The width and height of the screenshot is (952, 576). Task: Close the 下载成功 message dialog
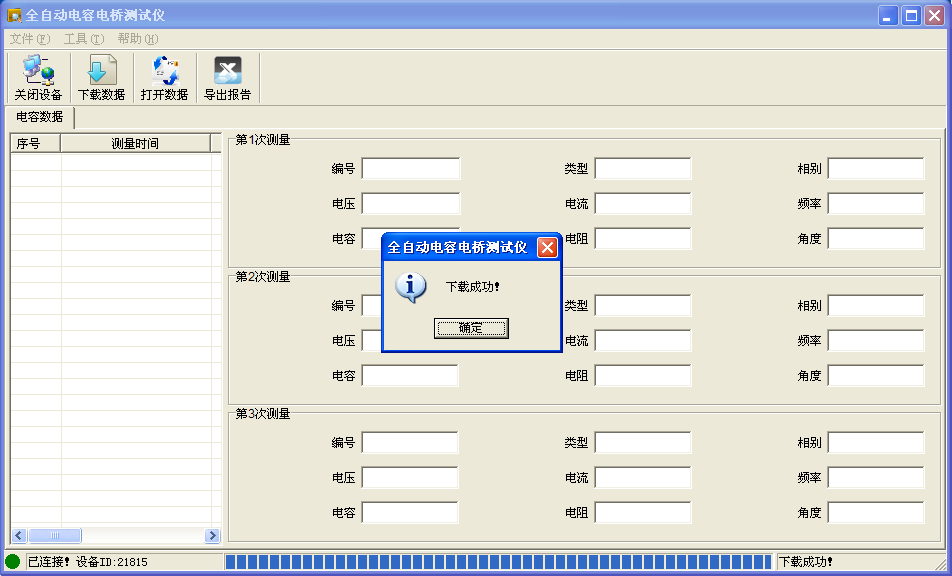point(547,248)
